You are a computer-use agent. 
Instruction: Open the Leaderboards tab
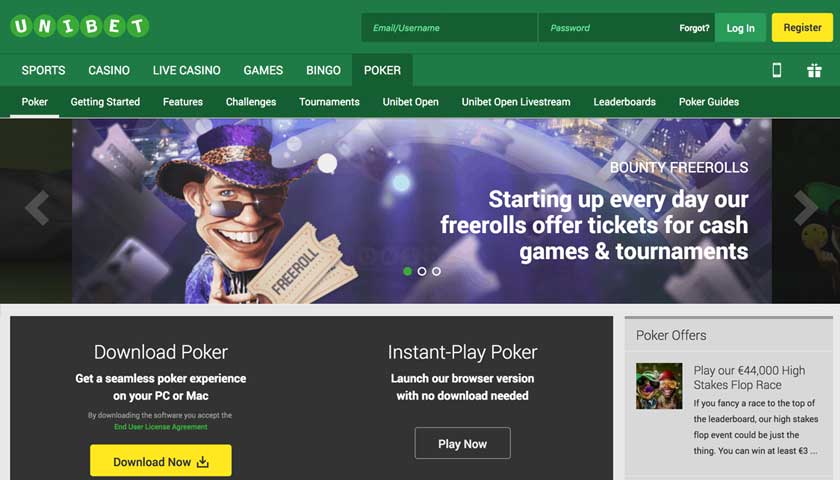[x=625, y=102]
